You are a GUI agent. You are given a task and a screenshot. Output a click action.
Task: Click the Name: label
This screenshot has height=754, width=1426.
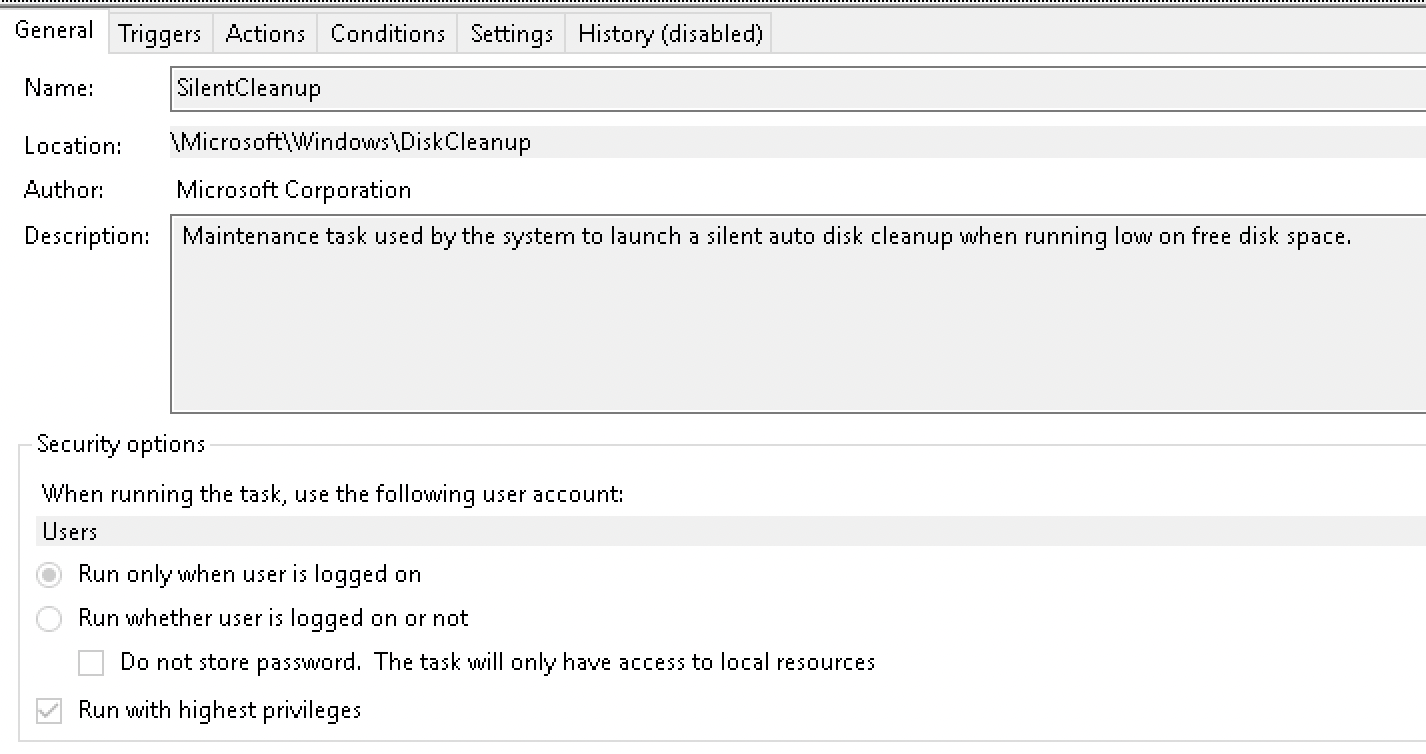pos(59,88)
